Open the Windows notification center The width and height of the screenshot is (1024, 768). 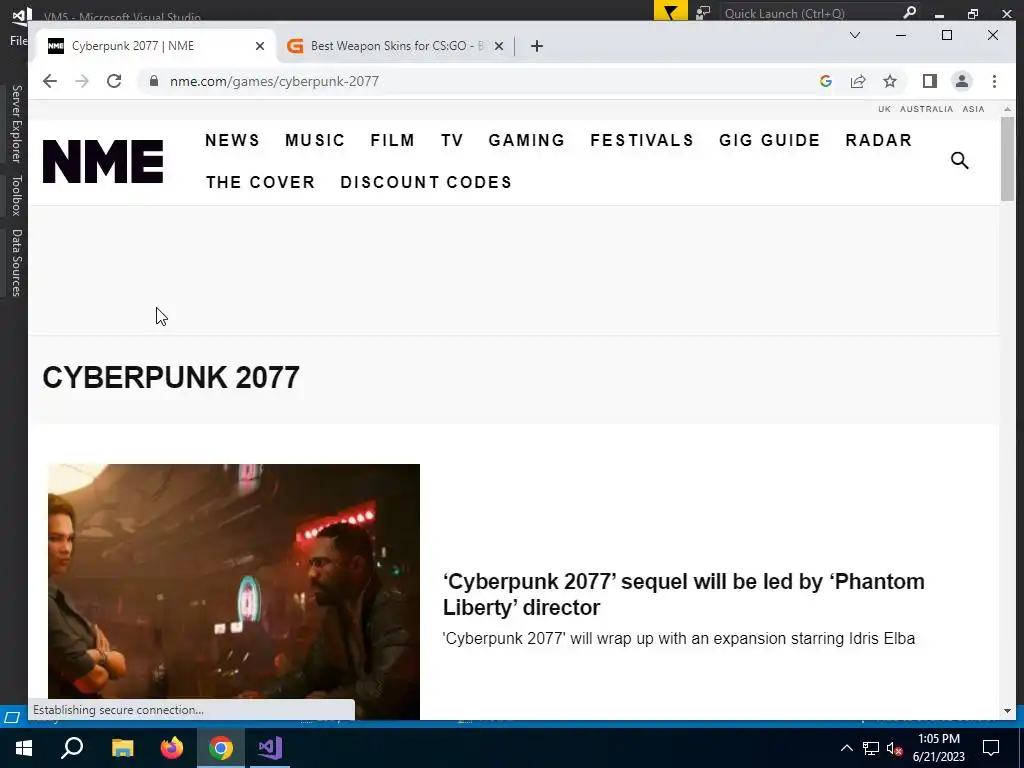click(x=991, y=748)
